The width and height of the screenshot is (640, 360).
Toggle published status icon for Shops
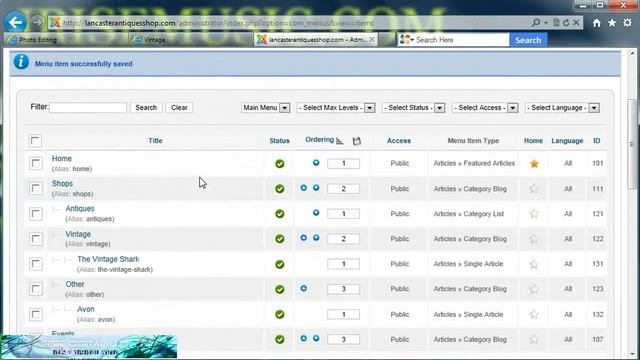pos(280,189)
